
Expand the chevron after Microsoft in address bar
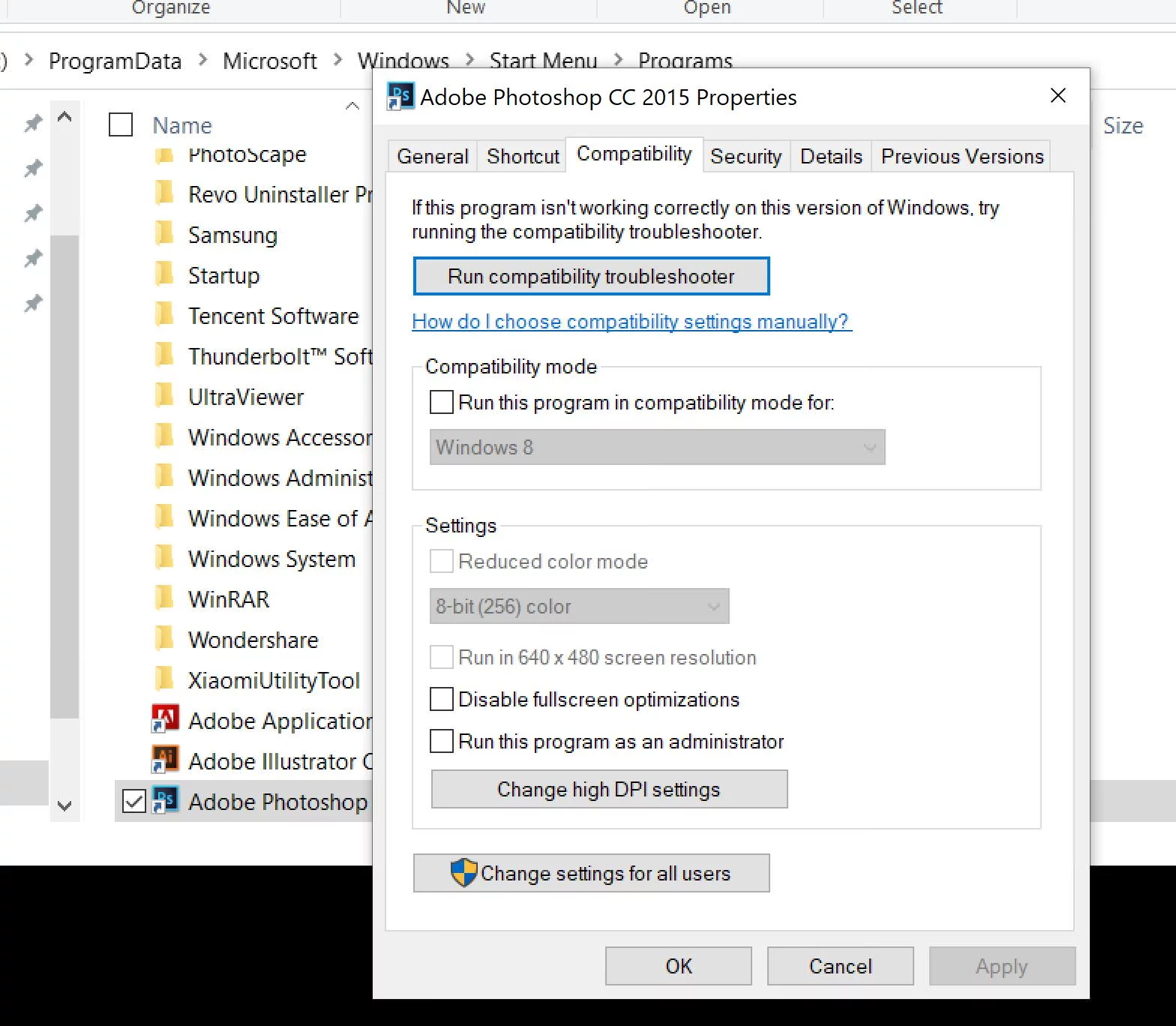coord(337,60)
